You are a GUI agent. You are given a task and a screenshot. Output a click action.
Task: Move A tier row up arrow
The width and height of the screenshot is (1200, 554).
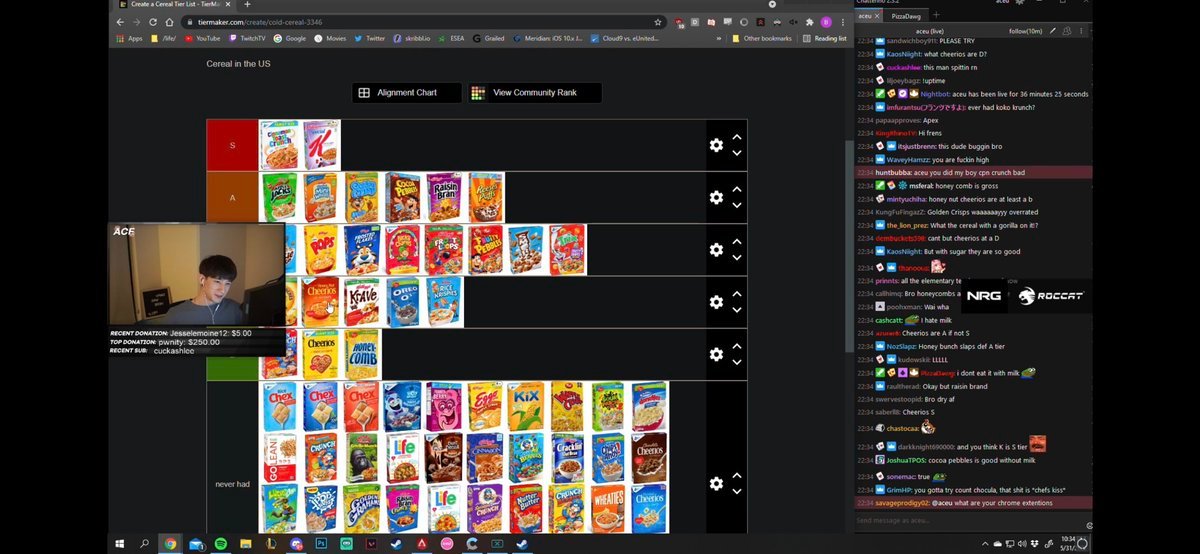(737, 189)
